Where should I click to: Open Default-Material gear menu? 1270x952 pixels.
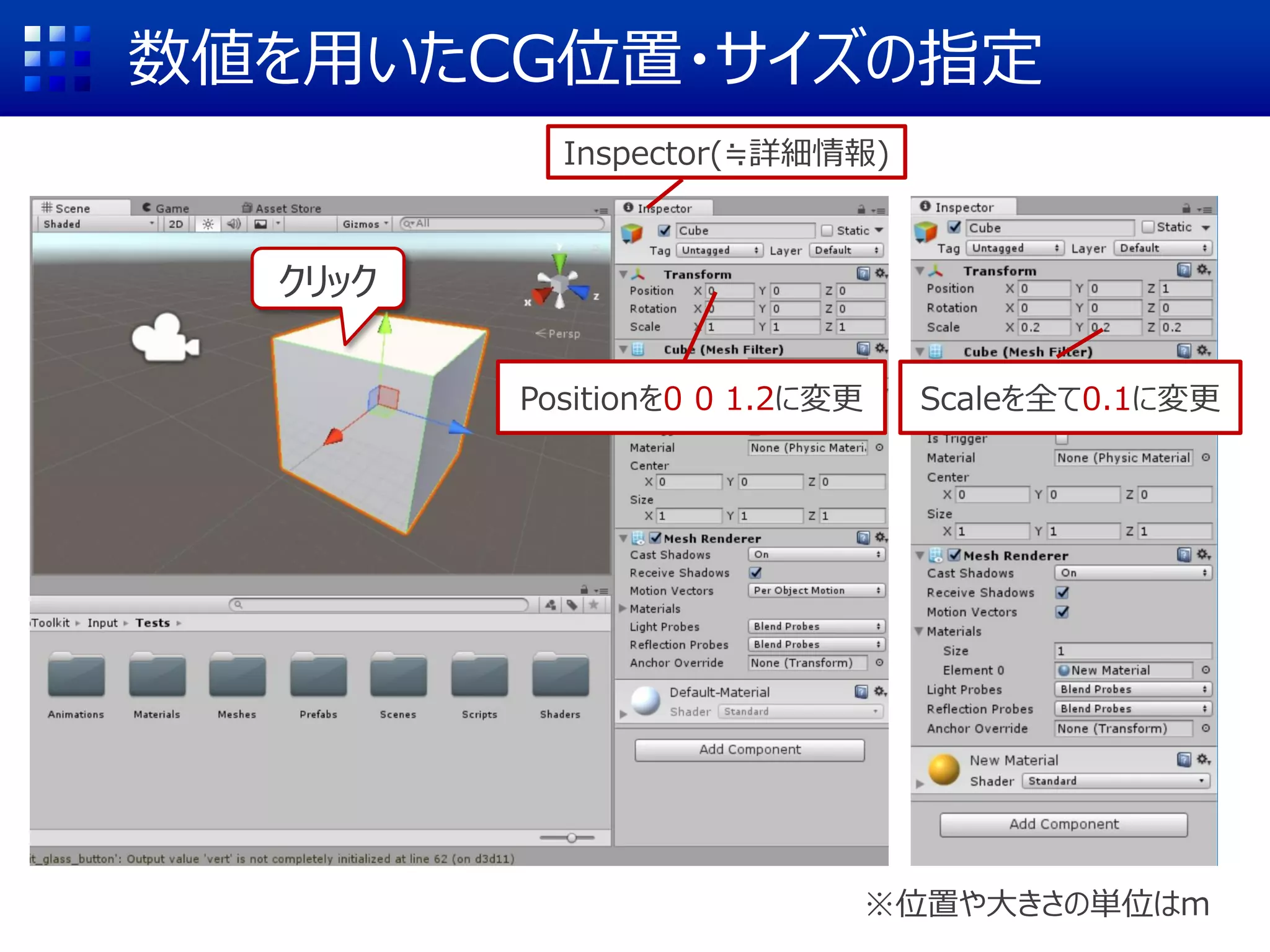(880, 691)
